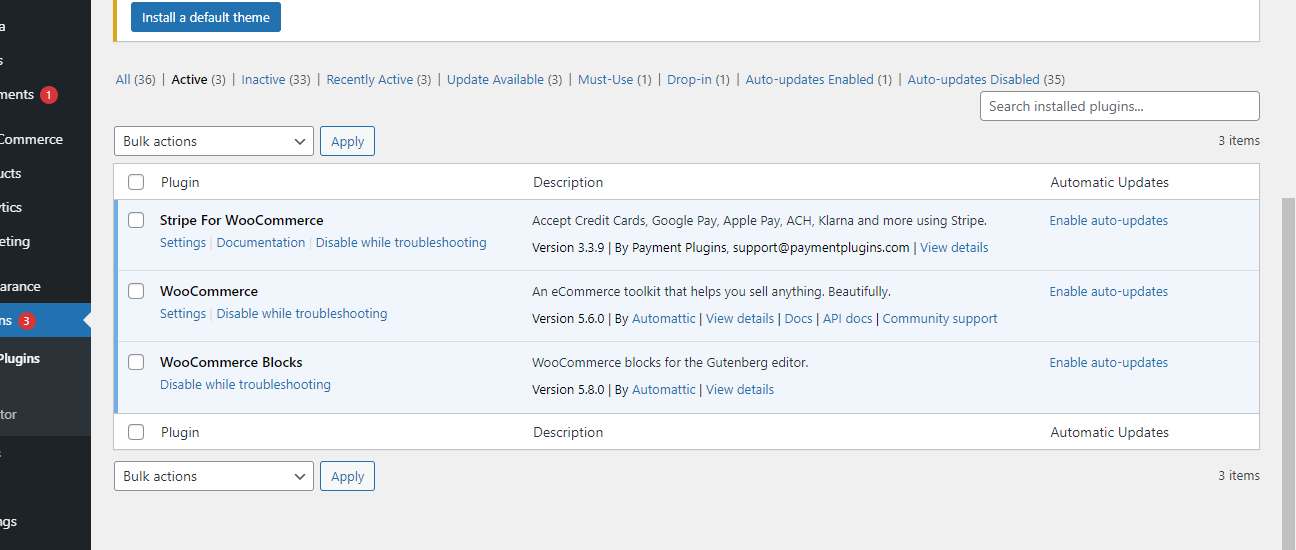Show All (36) plugins filter
This screenshot has width=1296, height=550.
136,79
